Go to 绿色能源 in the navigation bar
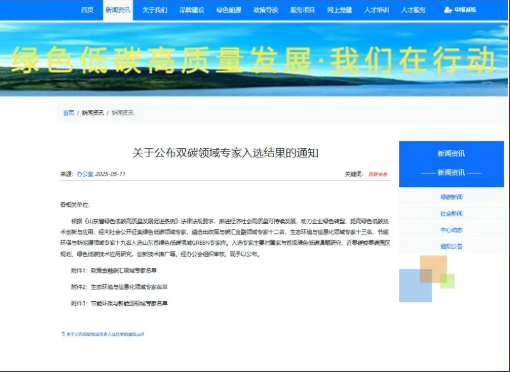The height and width of the screenshot is (372, 510). click(x=229, y=10)
